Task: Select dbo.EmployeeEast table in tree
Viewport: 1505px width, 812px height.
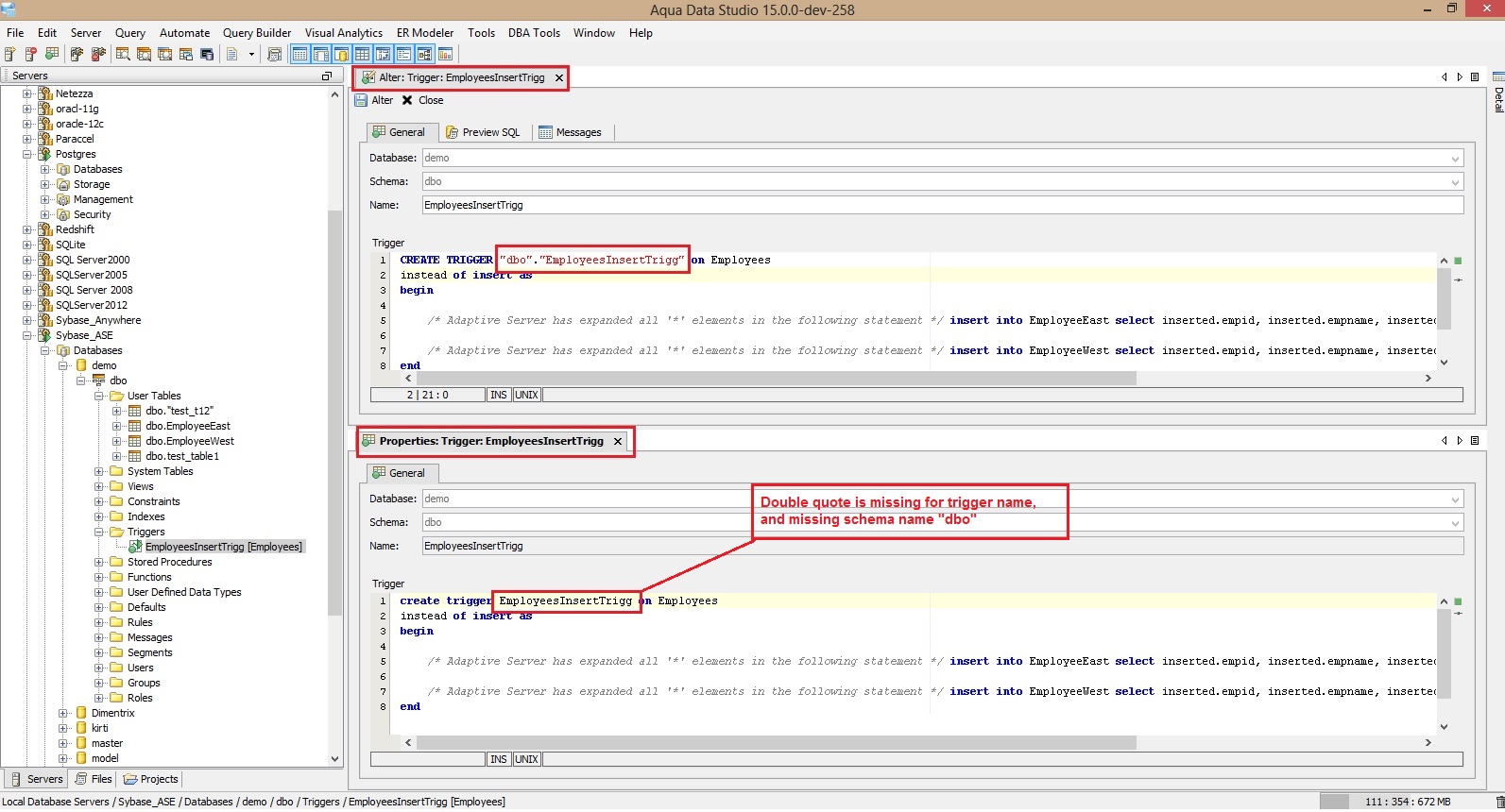Action: tap(188, 426)
